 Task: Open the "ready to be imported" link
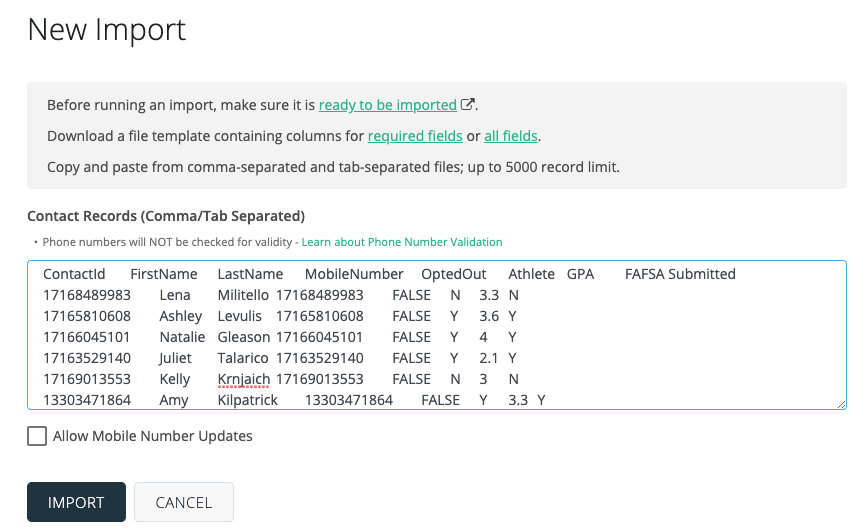coord(387,105)
